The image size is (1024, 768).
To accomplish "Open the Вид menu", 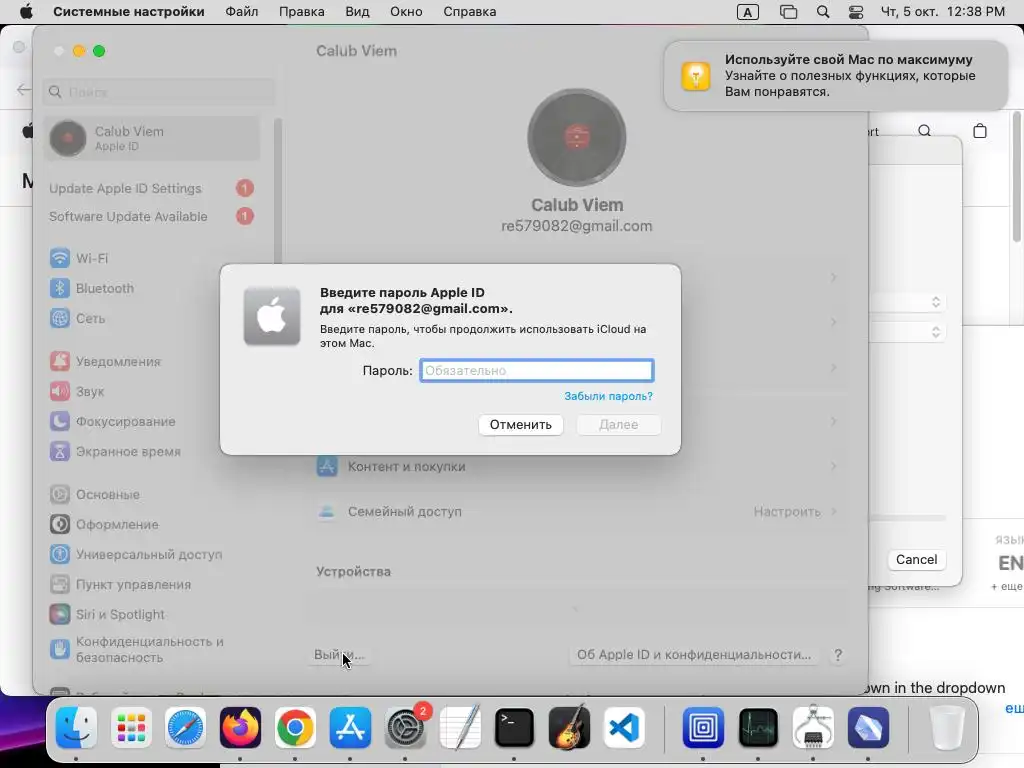I will coord(357,12).
